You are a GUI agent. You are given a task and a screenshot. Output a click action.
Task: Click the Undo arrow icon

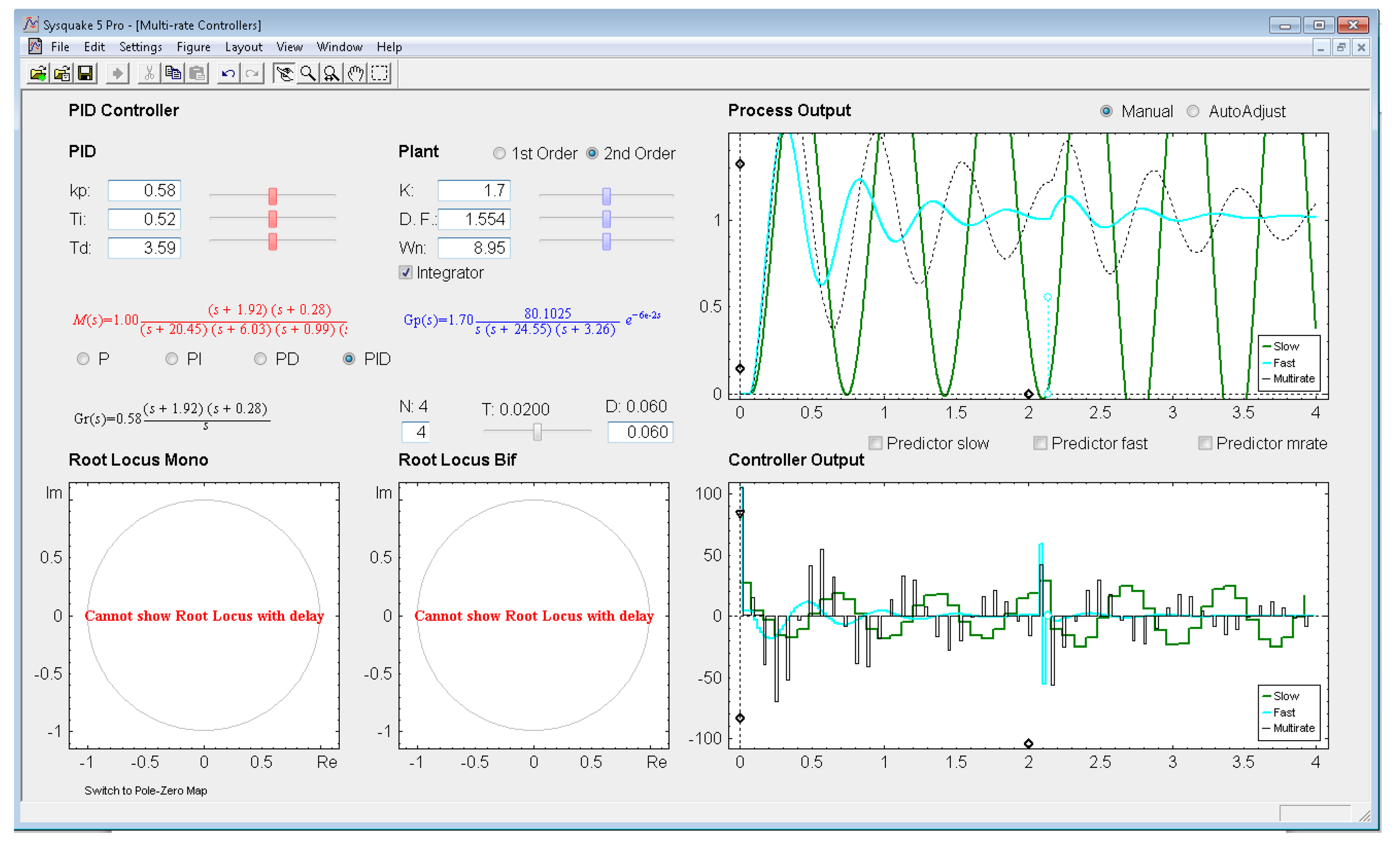(229, 73)
